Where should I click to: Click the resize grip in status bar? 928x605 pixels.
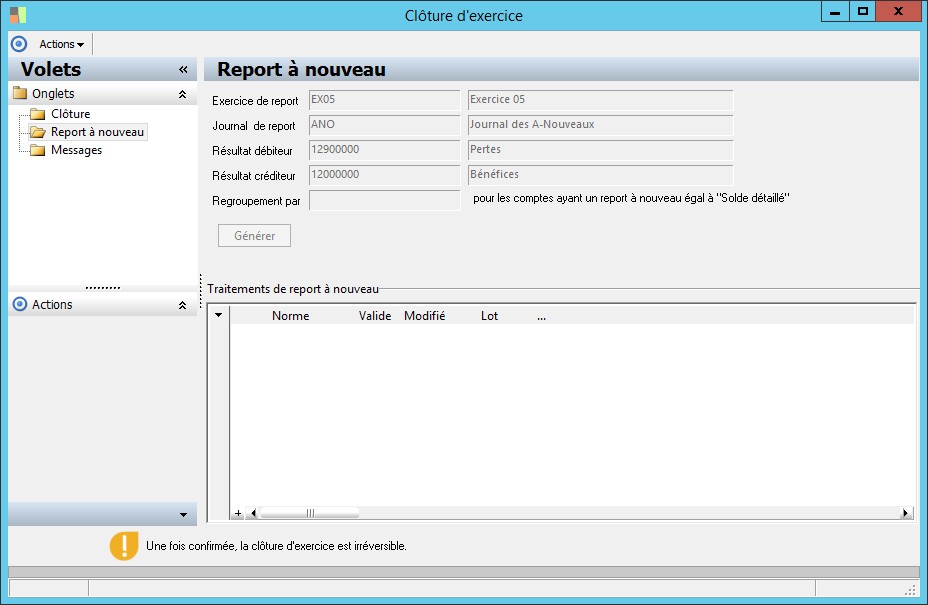point(911,590)
